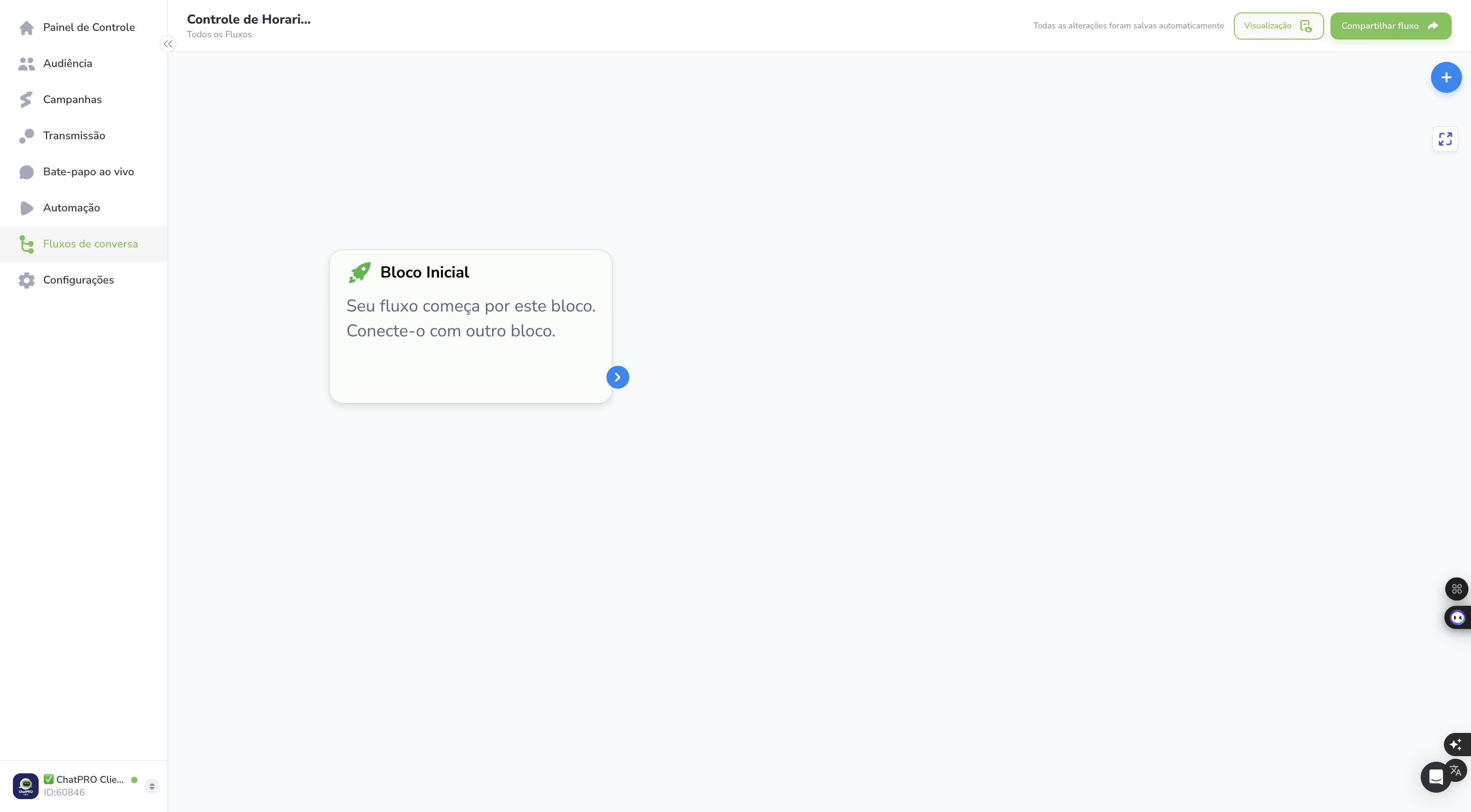Click the round robot-face extension icon
This screenshot has width=1471, height=812.
click(1457, 618)
